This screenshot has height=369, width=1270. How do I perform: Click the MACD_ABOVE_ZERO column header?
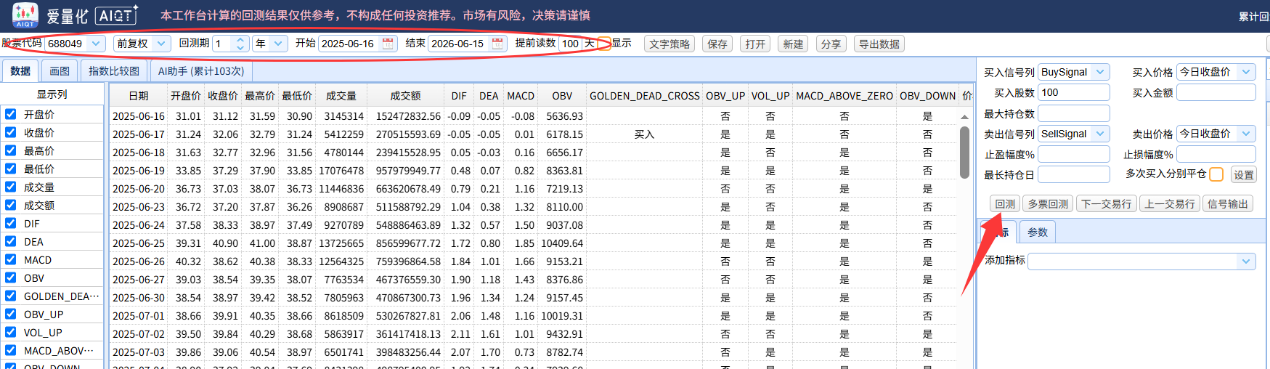[844, 95]
